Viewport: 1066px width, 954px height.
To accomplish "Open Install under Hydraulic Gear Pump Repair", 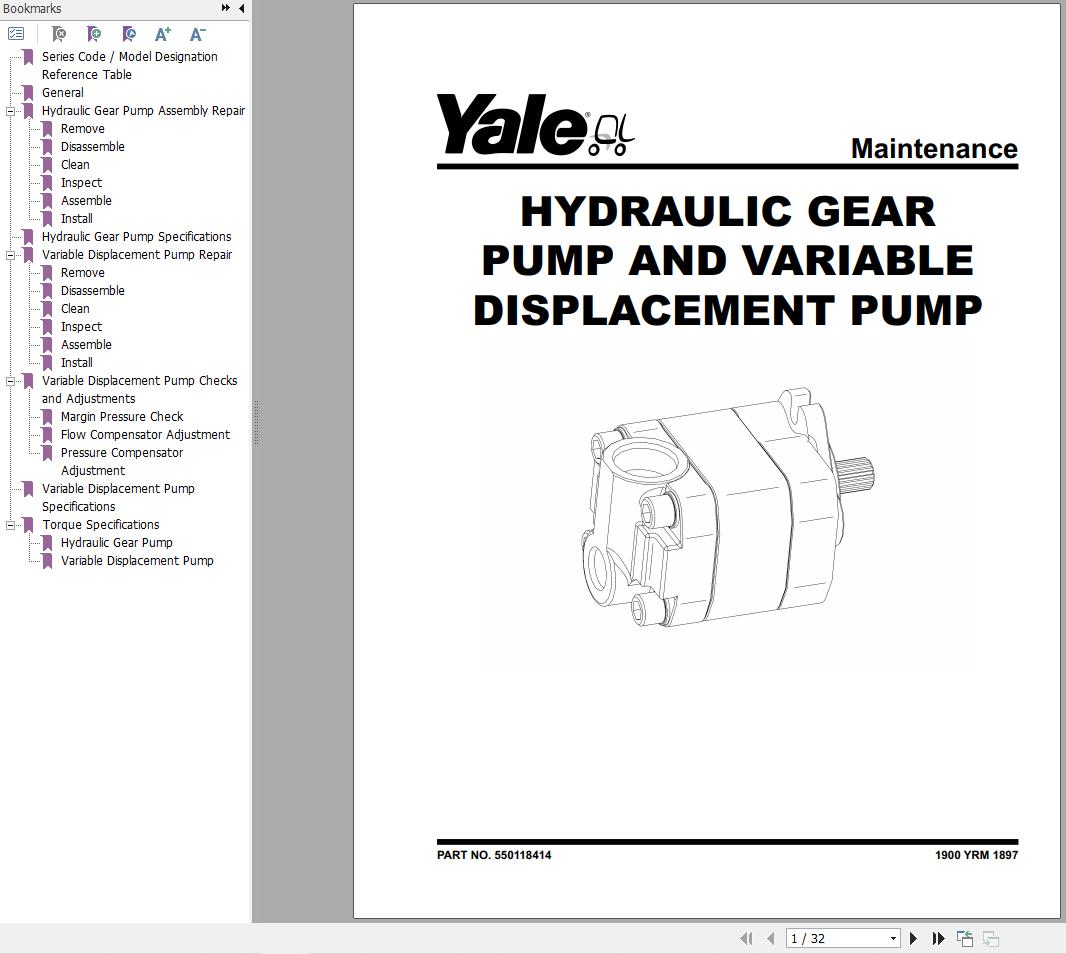I will point(77,218).
